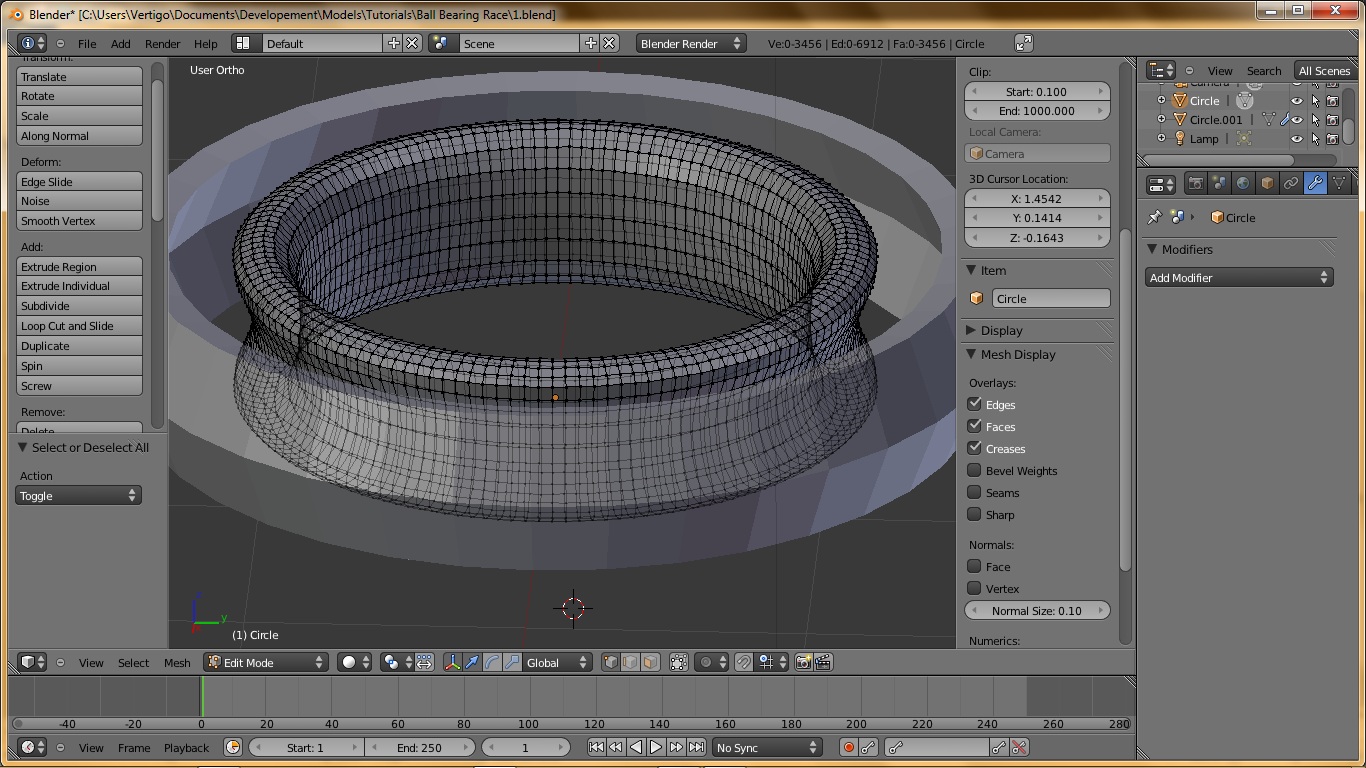Open the Select menu in 3D view
This screenshot has height=768, width=1366.
pos(133,662)
